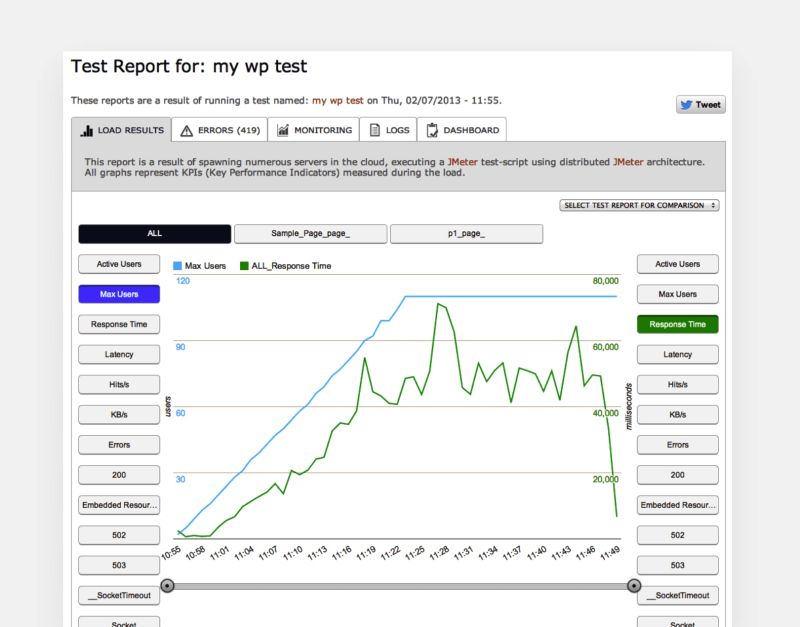Image resolution: width=800 pixels, height=627 pixels.
Task: Click right-side 503 button
Action: [x=678, y=565]
